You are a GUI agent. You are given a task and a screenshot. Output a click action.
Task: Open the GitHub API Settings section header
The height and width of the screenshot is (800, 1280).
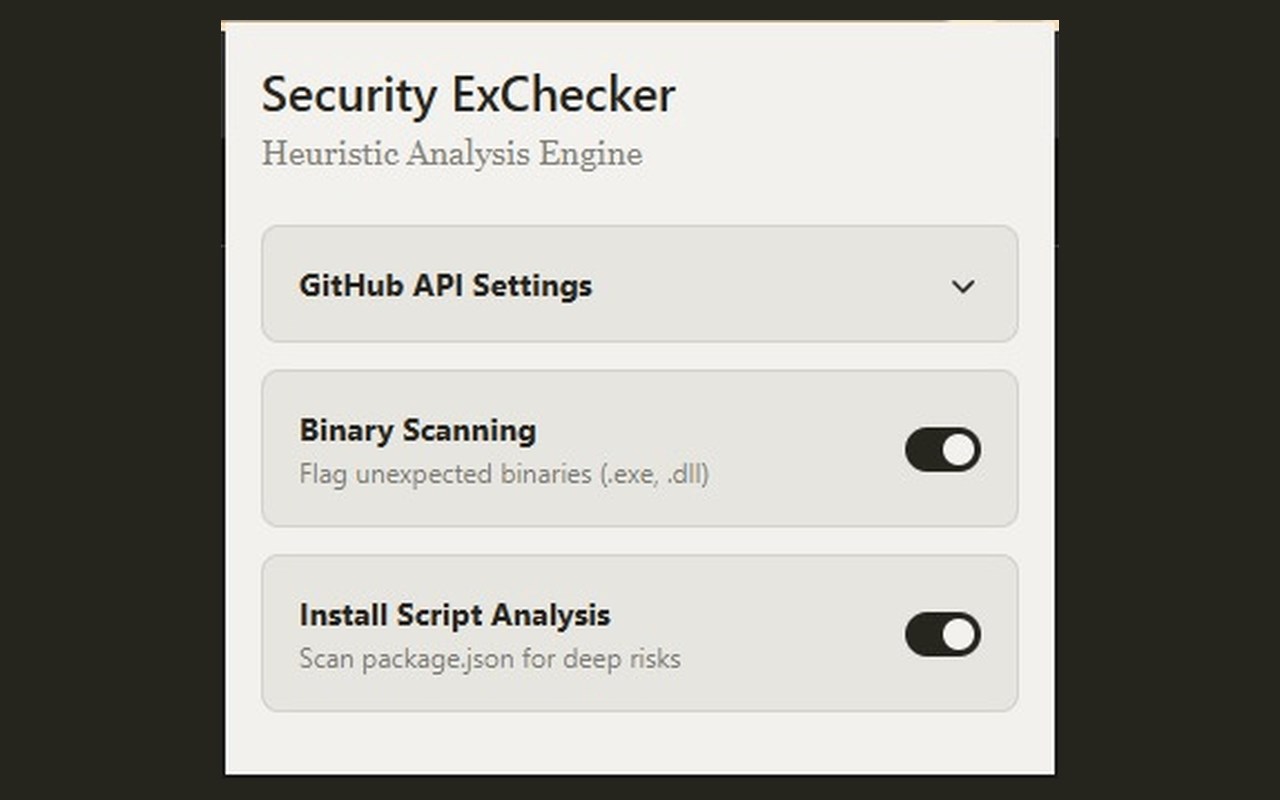tap(640, 284)
